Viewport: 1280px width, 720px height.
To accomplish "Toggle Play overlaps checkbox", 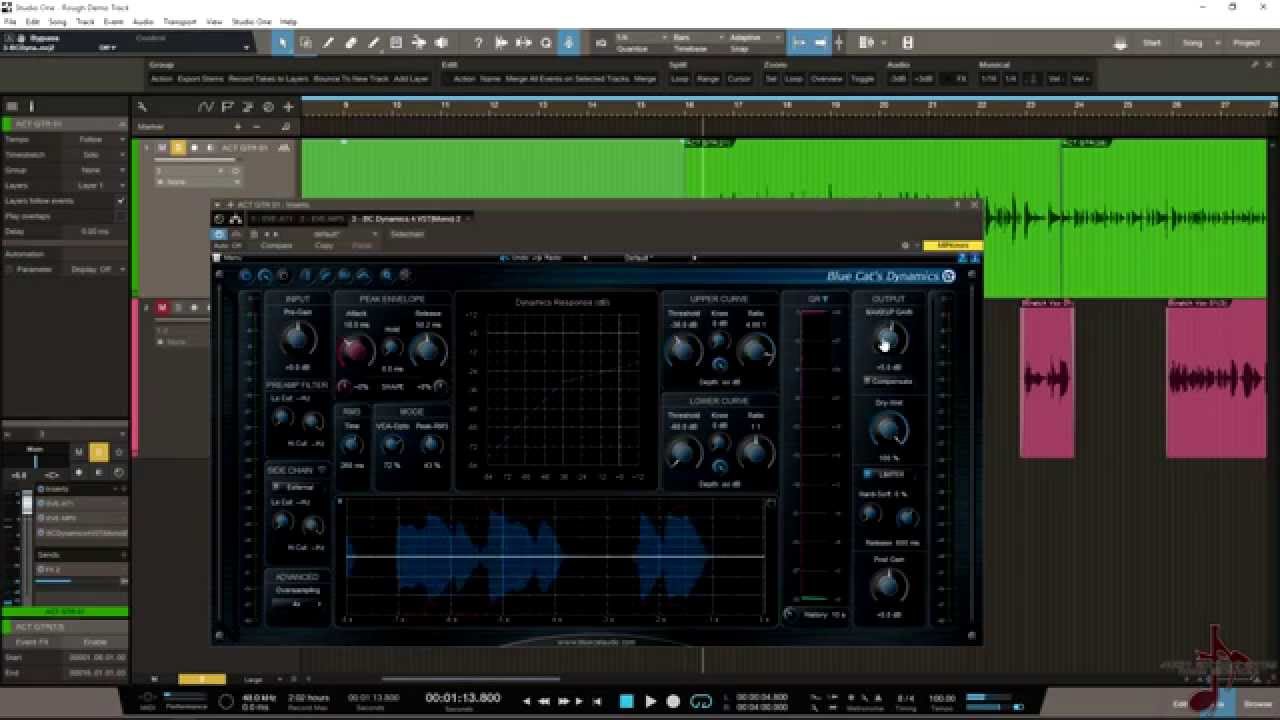I will (x=121, y=216).
